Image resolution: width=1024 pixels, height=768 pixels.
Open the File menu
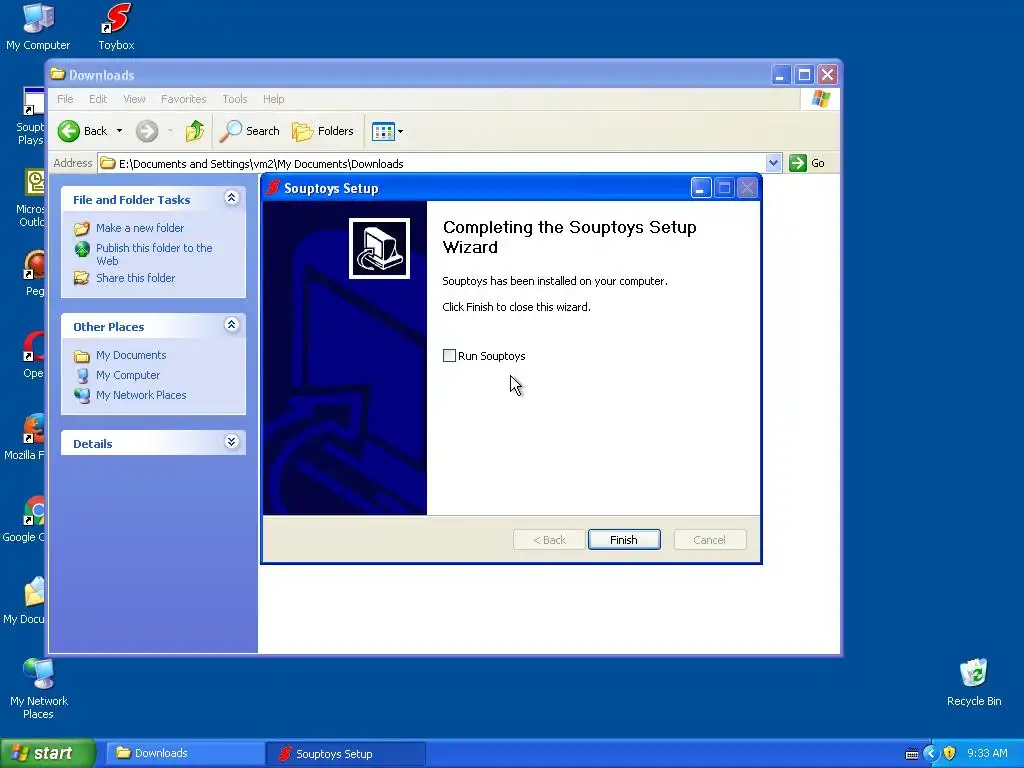tap(65, 99)
